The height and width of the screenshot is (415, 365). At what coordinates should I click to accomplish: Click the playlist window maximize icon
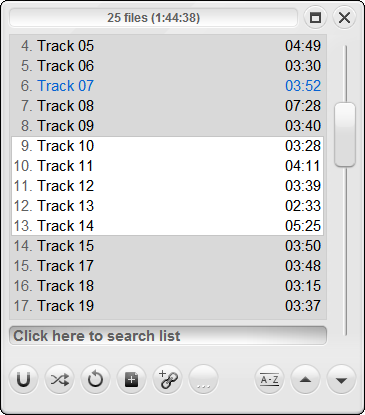pyautogui.click(x=315, y=17)
